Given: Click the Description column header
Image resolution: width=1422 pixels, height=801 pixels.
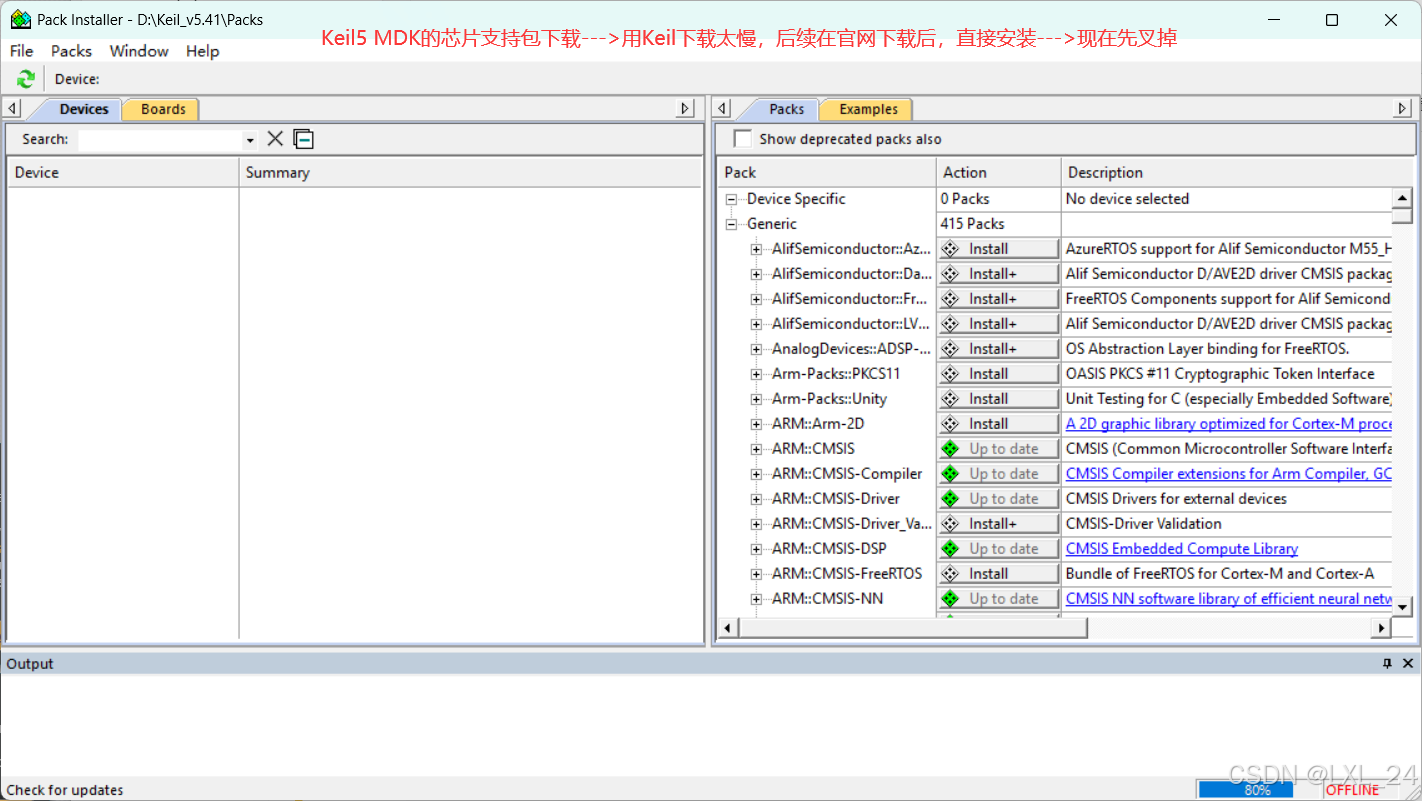Looking at the screenshot, I should click(x=1236, y=173).
